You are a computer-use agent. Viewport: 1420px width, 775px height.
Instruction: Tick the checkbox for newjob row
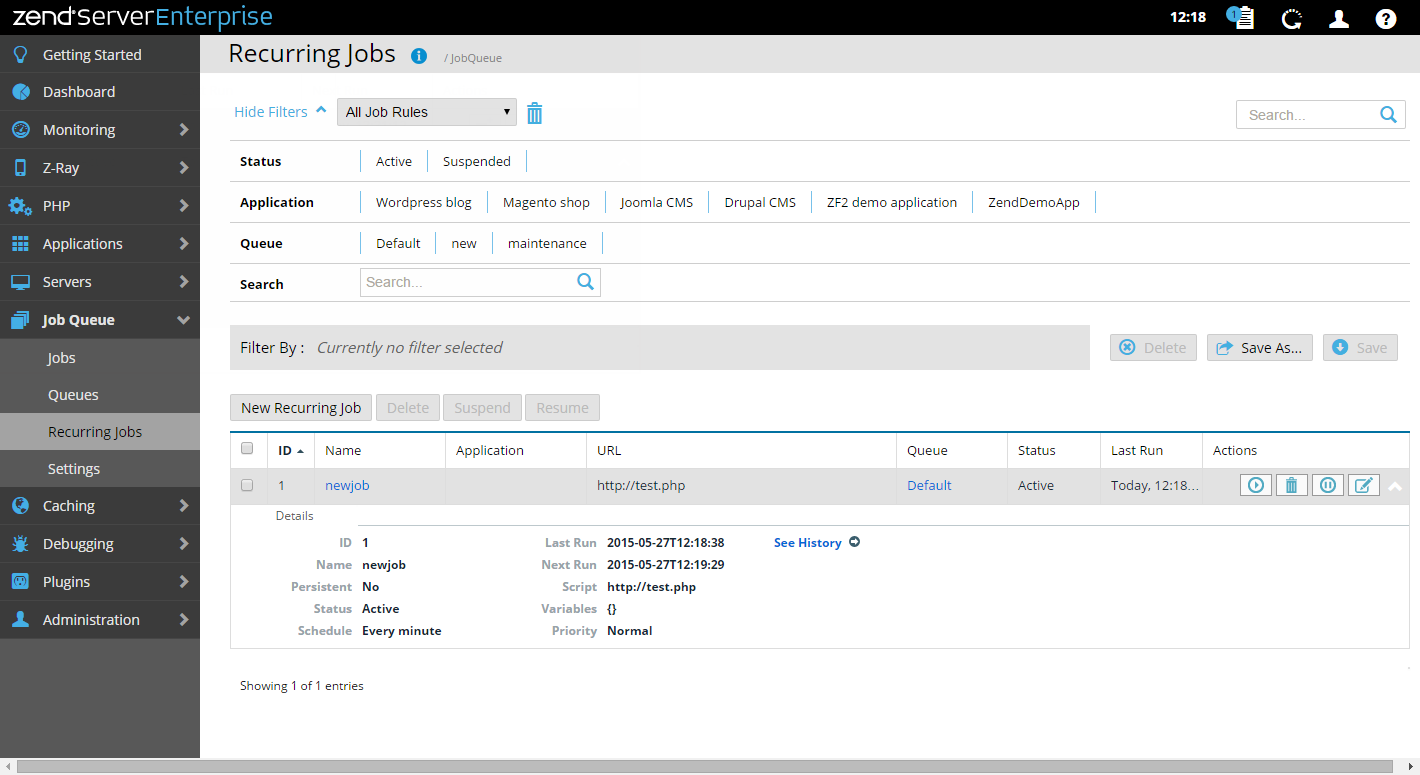pos(247,485)
